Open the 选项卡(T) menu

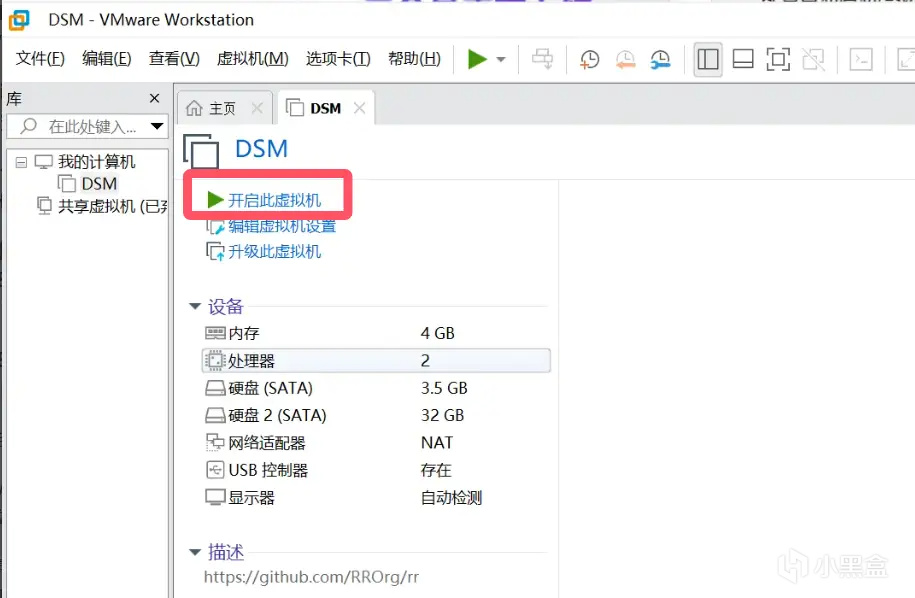(x=338, y=59)
